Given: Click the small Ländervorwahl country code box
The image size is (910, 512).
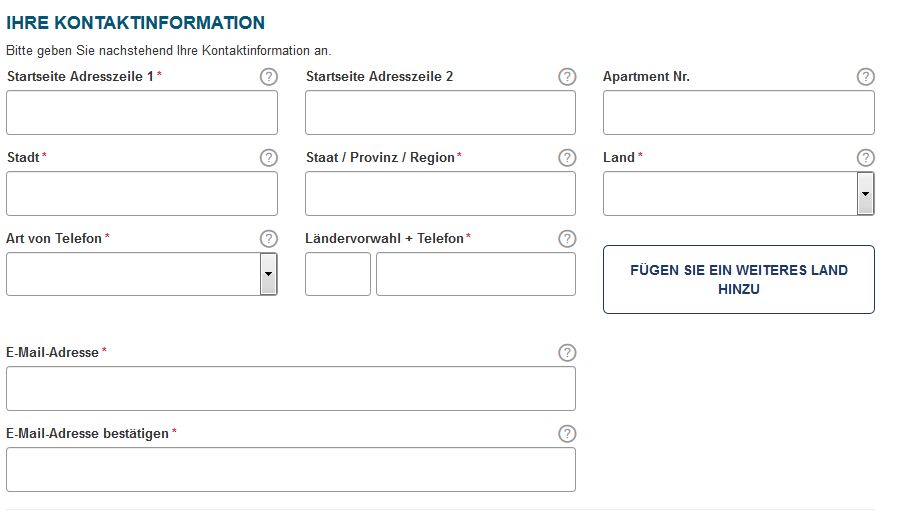Looking at the screenshot, I should (x=338, y=274).
